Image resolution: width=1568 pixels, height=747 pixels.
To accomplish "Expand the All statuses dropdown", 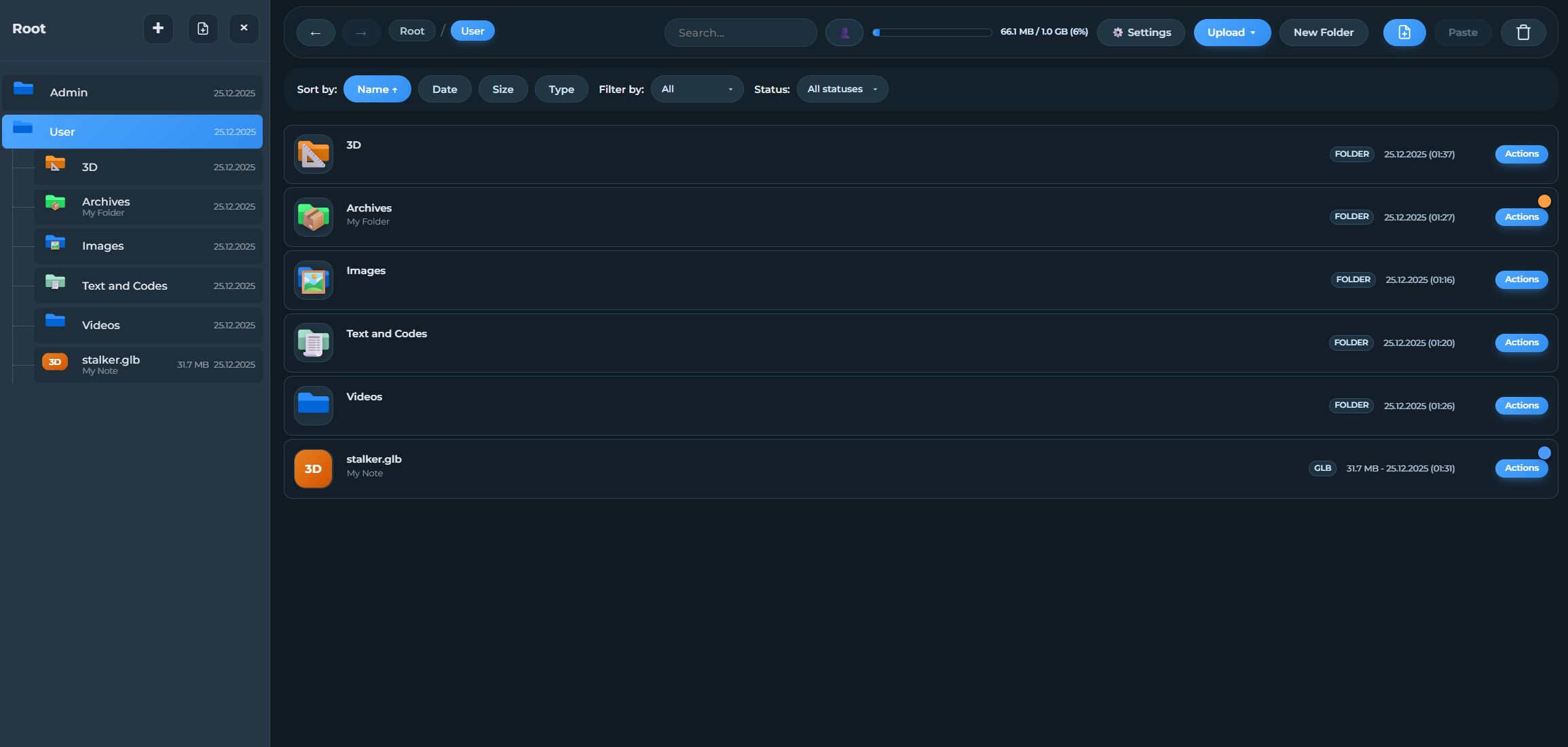I will pyautogui.click(x=842, y=89).
